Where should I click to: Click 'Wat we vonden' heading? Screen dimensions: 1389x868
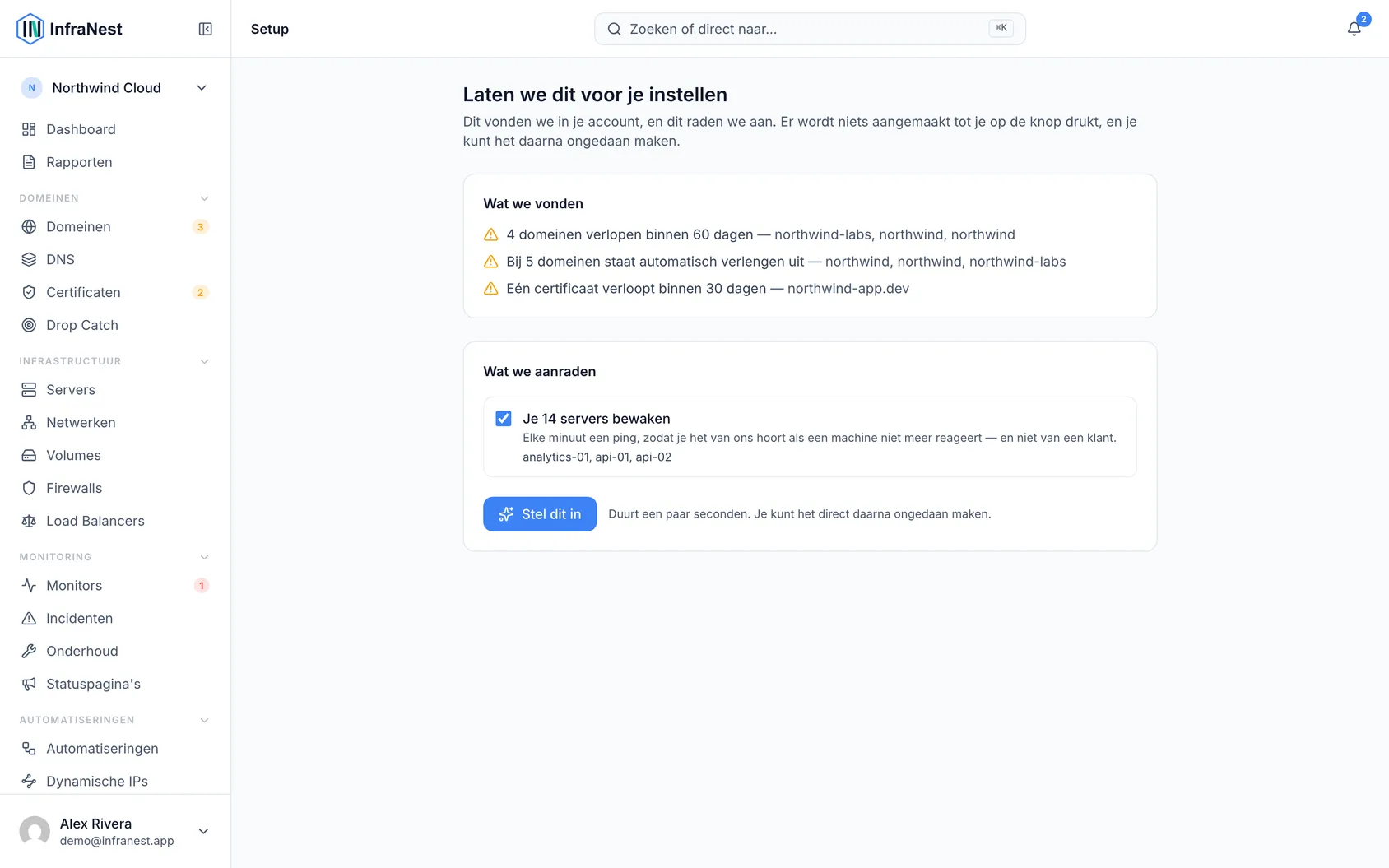533,204
